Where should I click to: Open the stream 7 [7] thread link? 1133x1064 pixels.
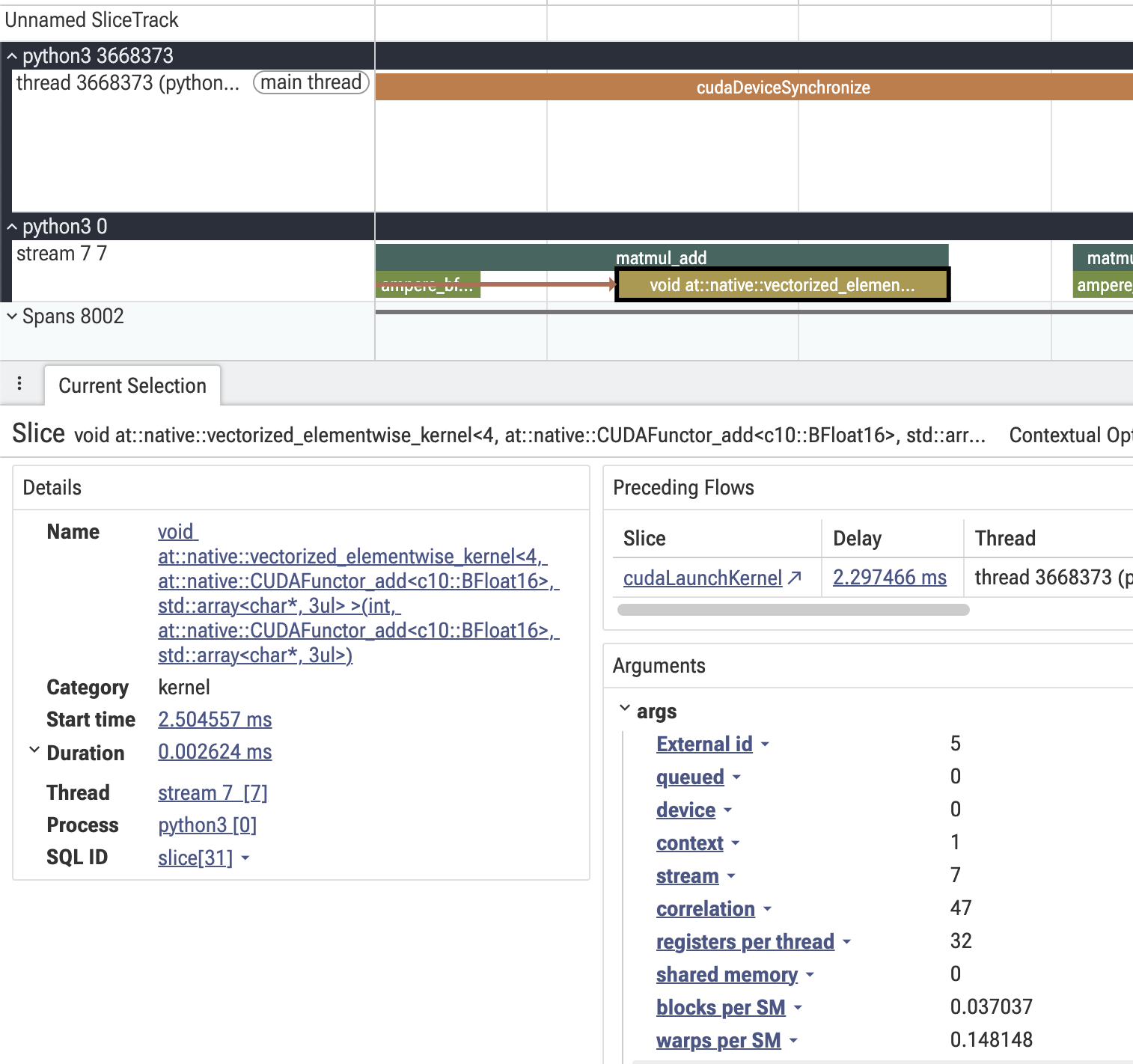[213, 792]
